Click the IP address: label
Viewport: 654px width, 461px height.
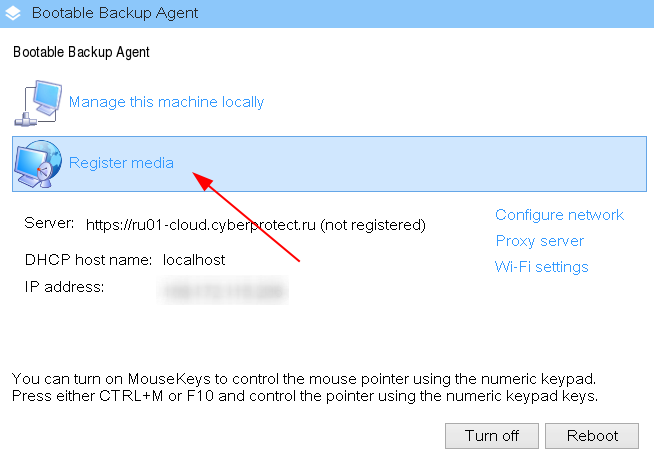point(64,287)
